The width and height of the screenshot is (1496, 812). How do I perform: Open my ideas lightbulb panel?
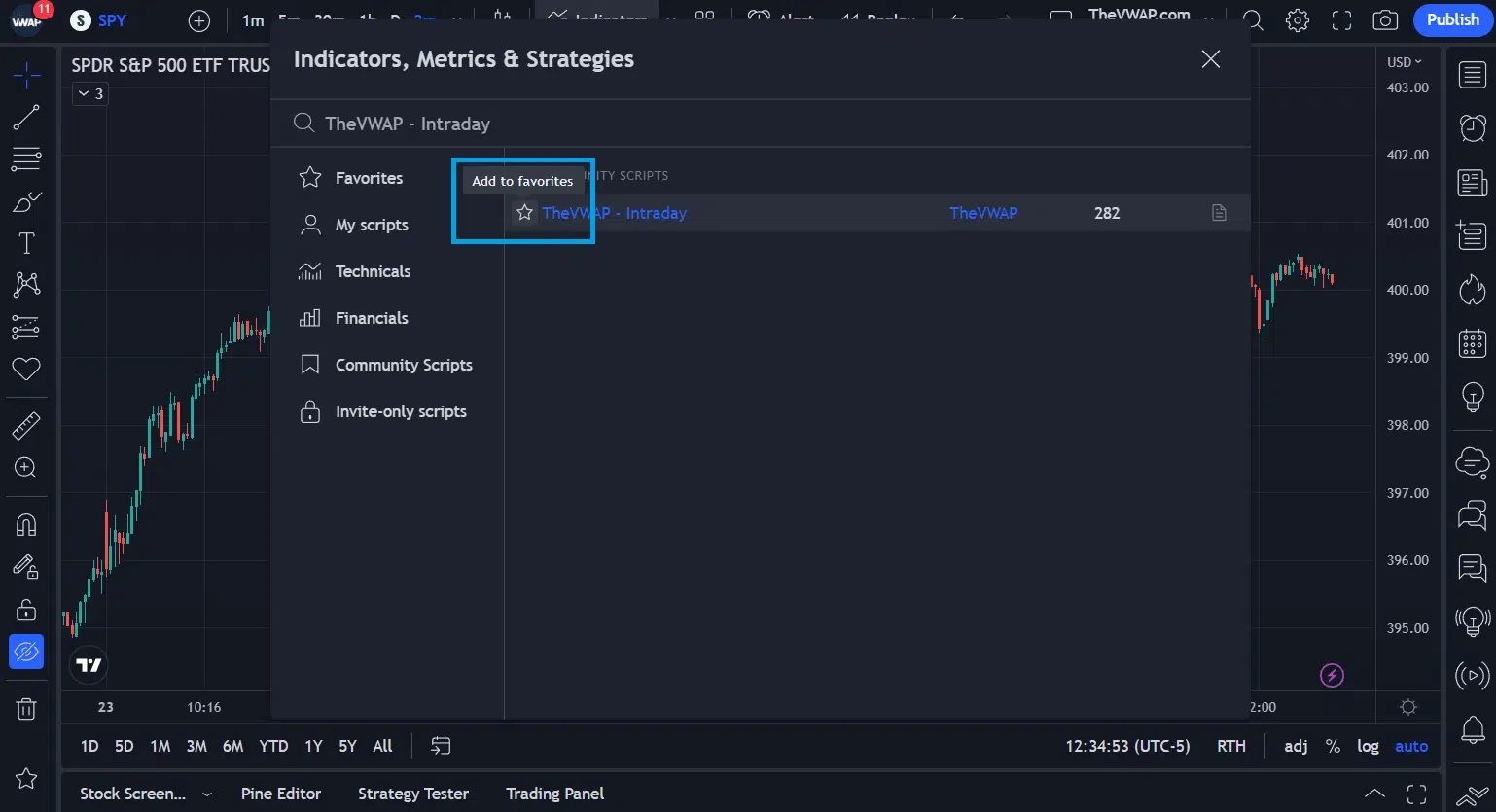[1473, 396]
